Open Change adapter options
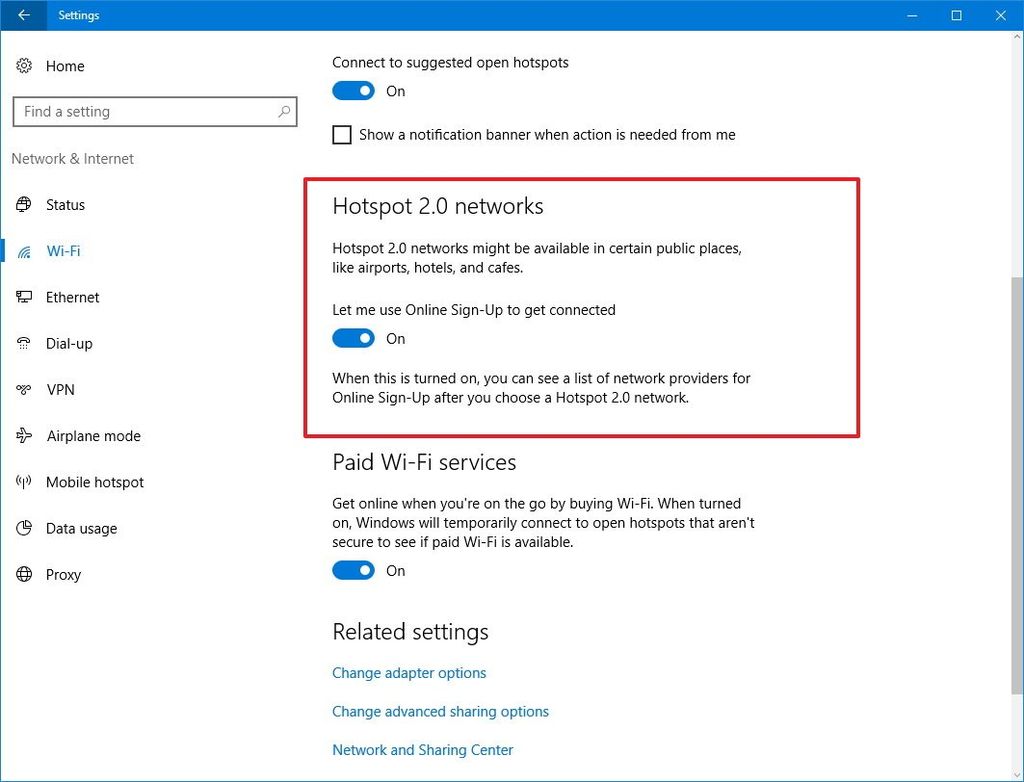The height and width of the screenshot is (782, 1024). (x=409, y=672)
